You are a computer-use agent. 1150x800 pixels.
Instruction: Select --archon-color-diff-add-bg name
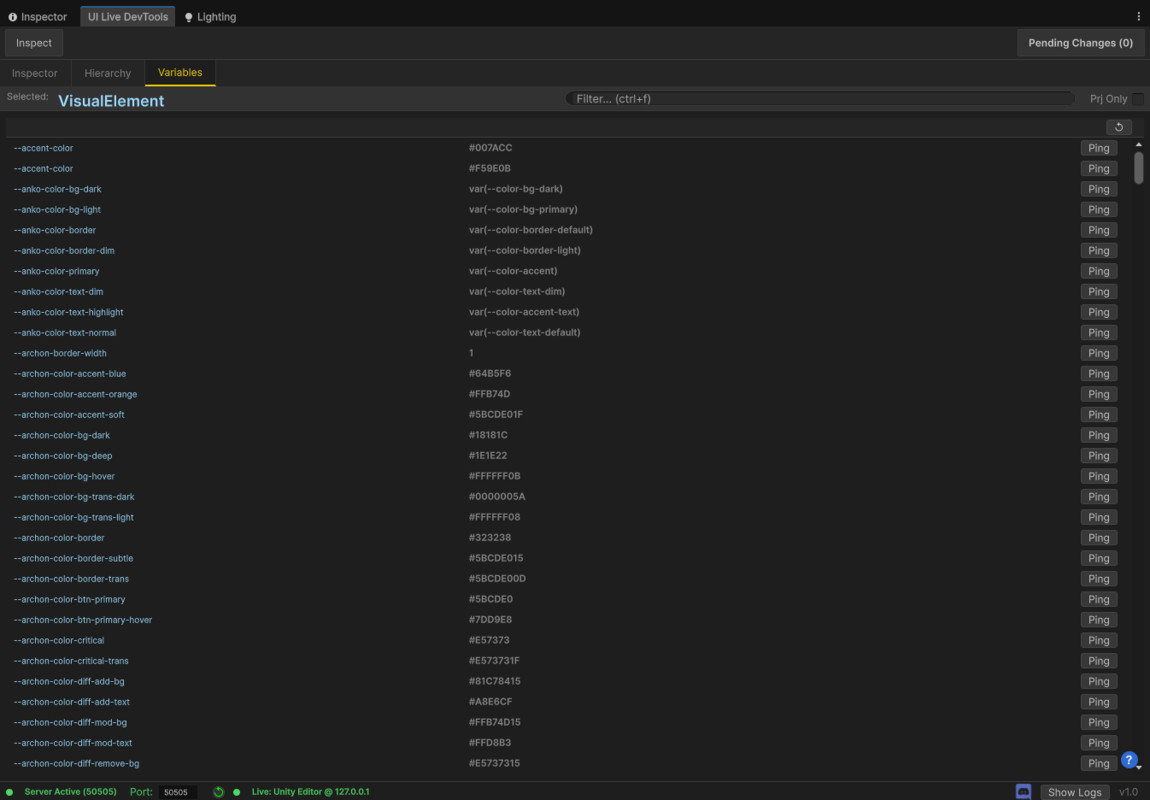69,681
